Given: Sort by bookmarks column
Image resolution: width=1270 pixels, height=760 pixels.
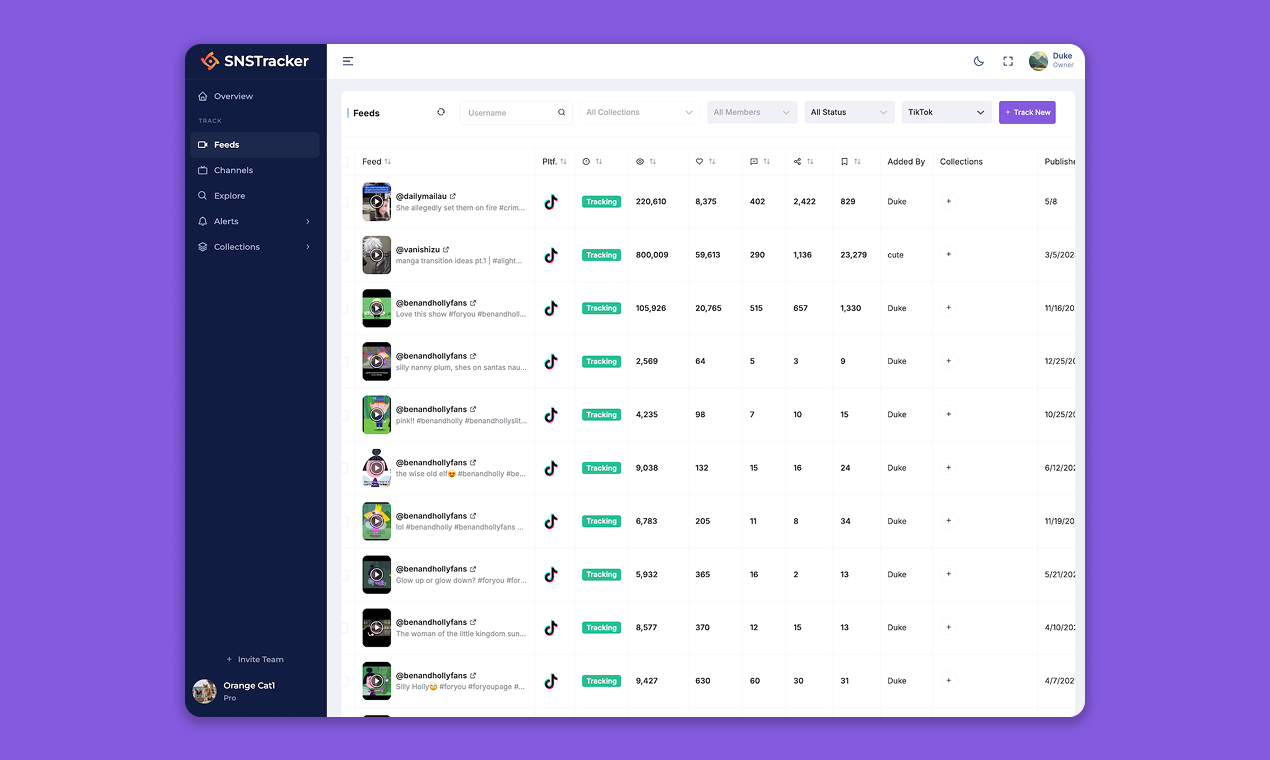Looking at the screenshot, I should tap(857, 162).
